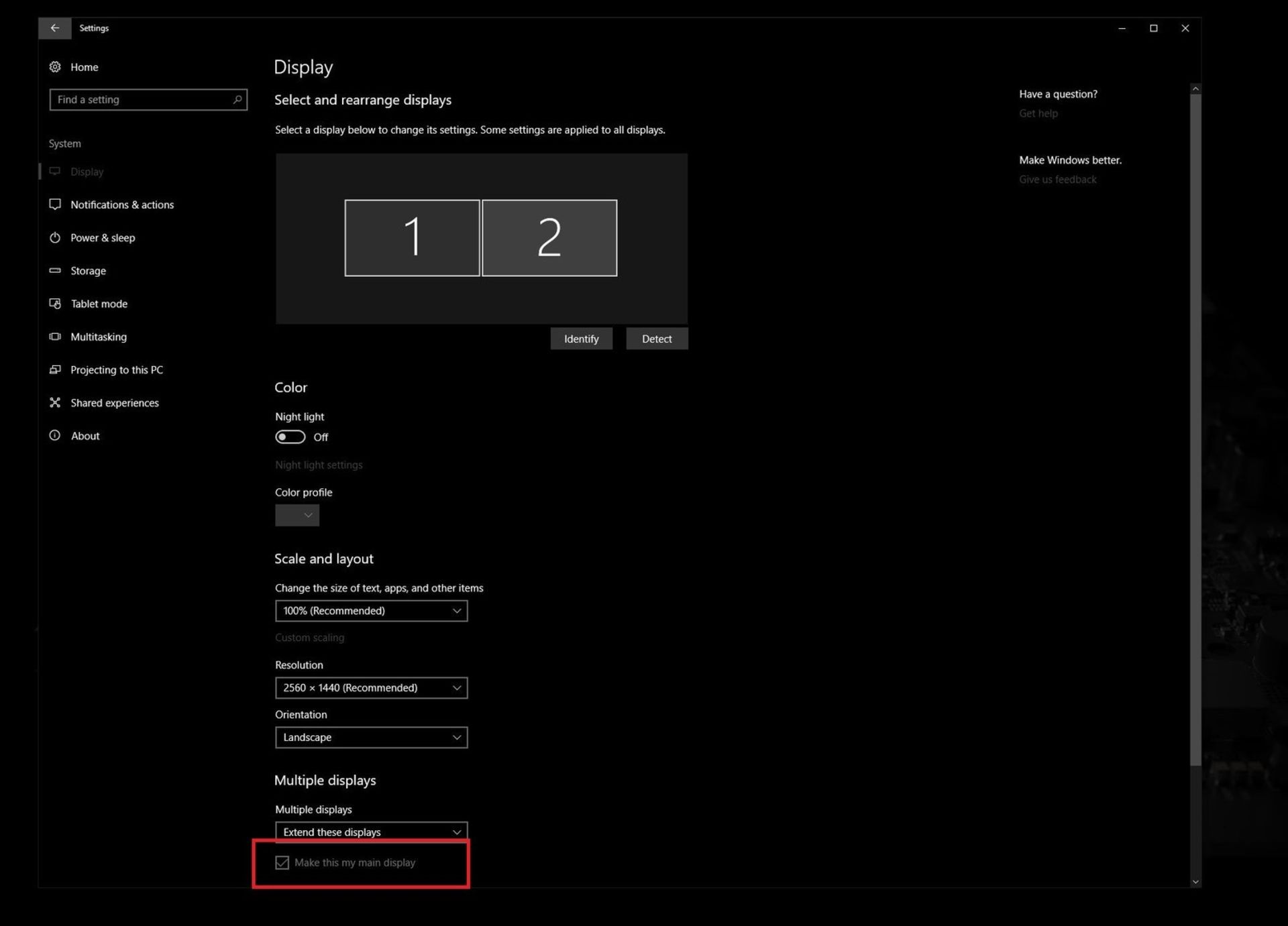Click the Power & sleep icon
Viewport: 1288px width, 926px height.
point(55,237)
